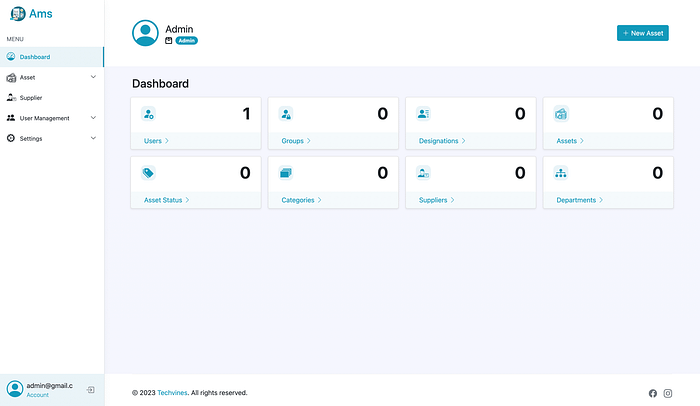Click the admin@gmail.c email text
The image size is (700, 406).
coord(50,385)
